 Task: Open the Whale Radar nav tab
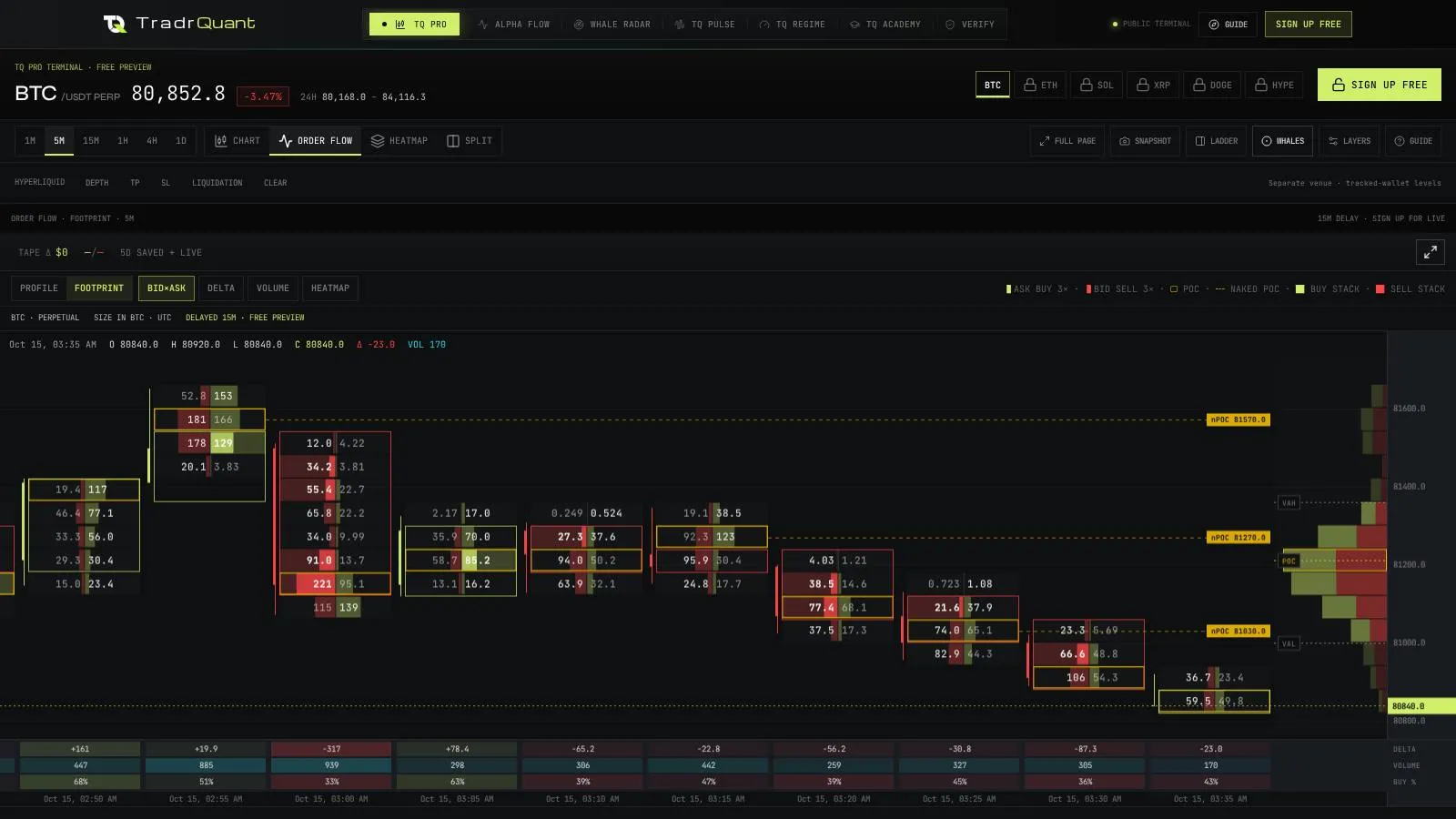(x=612, y=25)
